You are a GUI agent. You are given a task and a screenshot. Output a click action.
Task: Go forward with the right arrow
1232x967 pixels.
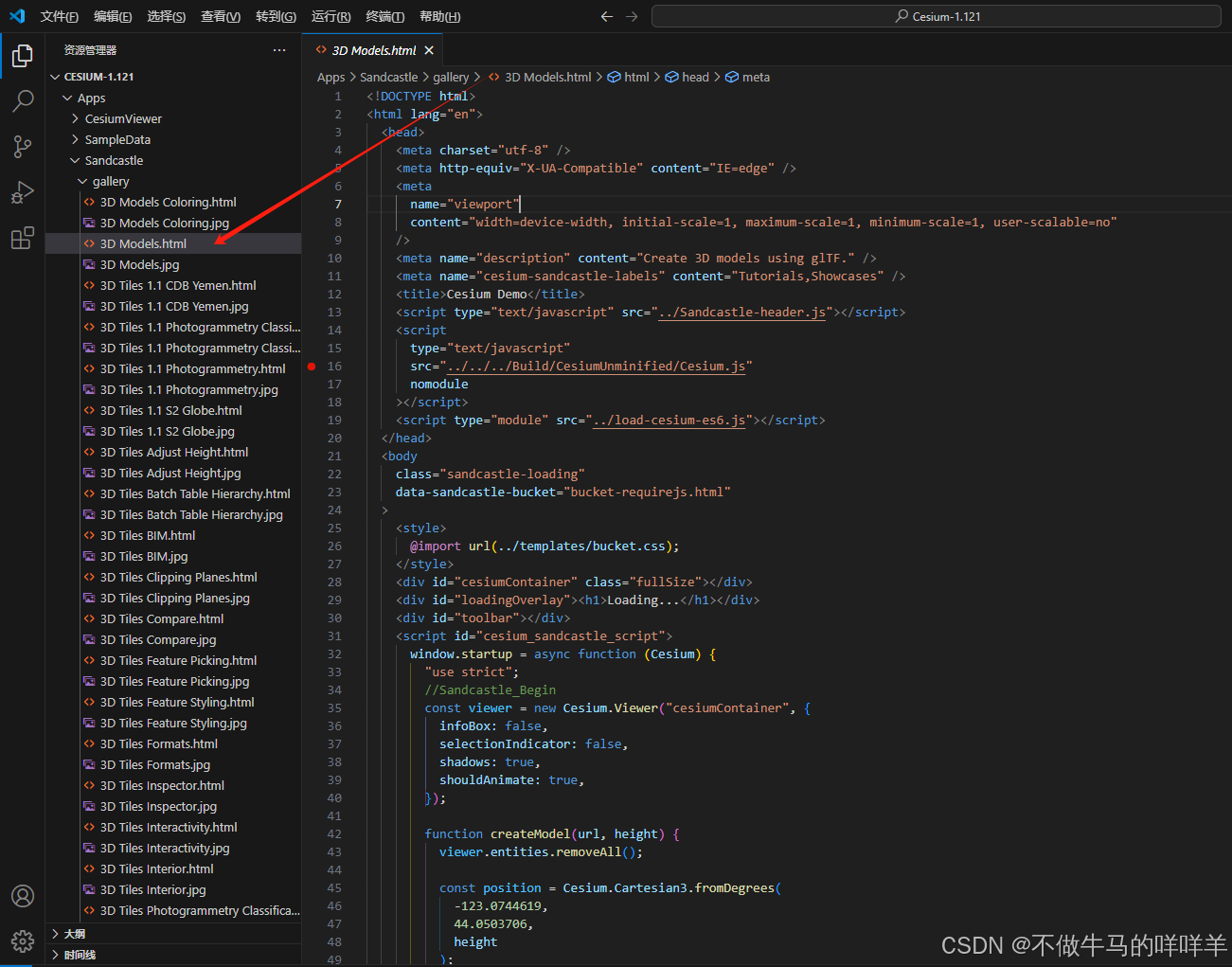point(632,16)
